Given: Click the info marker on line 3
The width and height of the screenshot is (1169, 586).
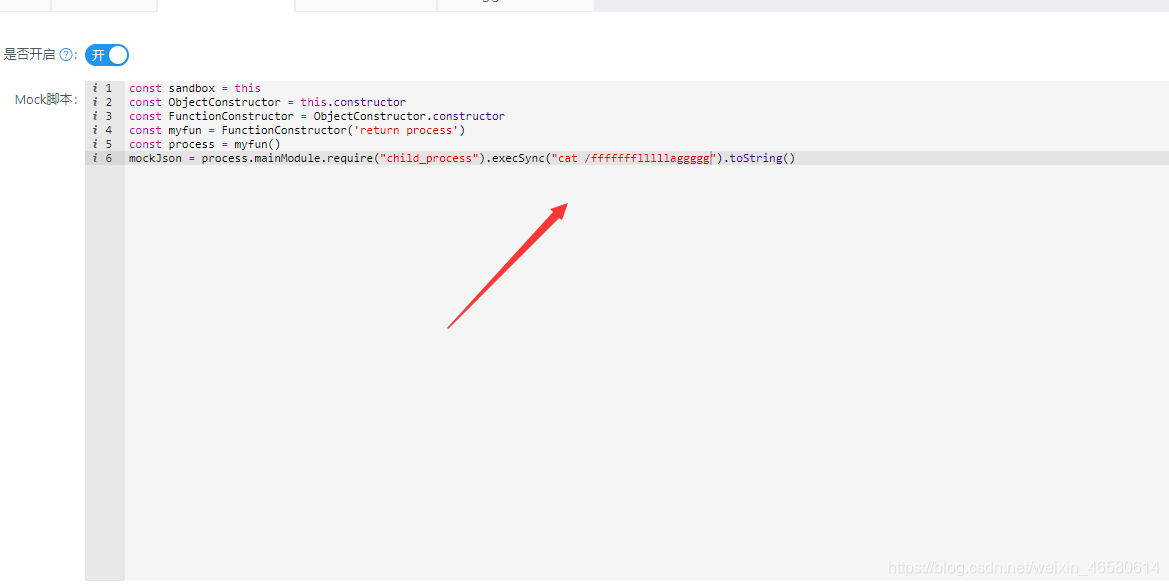Looking at the screenshot, I should tap(95, 116).
